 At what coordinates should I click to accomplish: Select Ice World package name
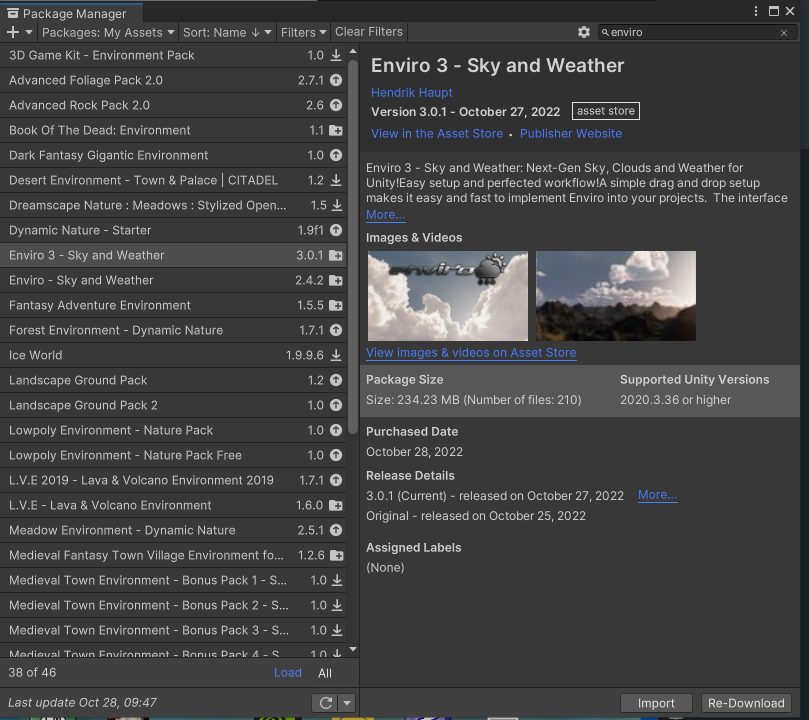36,355
